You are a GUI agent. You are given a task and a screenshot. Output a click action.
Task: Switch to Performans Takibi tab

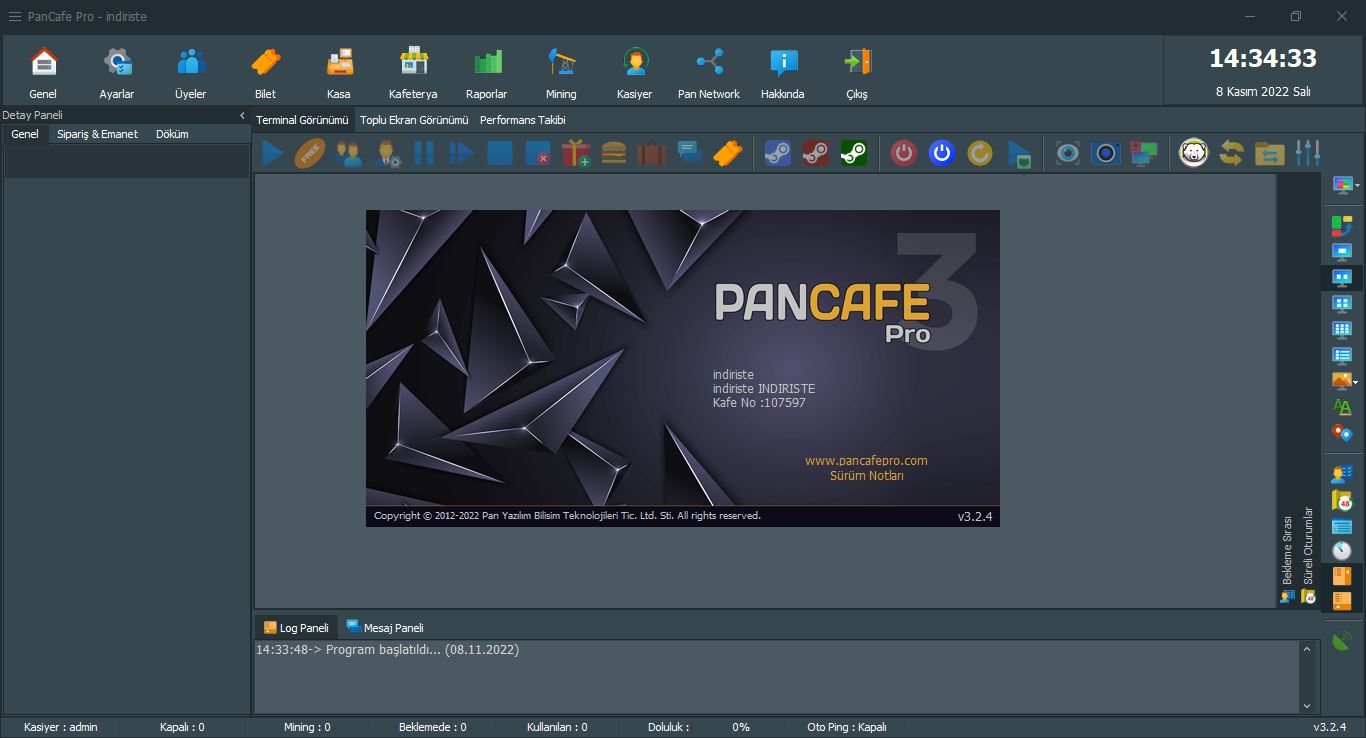[x=522, y=120]
